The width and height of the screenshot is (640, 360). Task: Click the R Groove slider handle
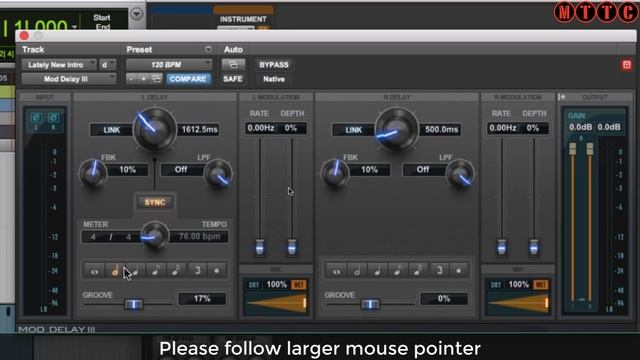[370, 304]
